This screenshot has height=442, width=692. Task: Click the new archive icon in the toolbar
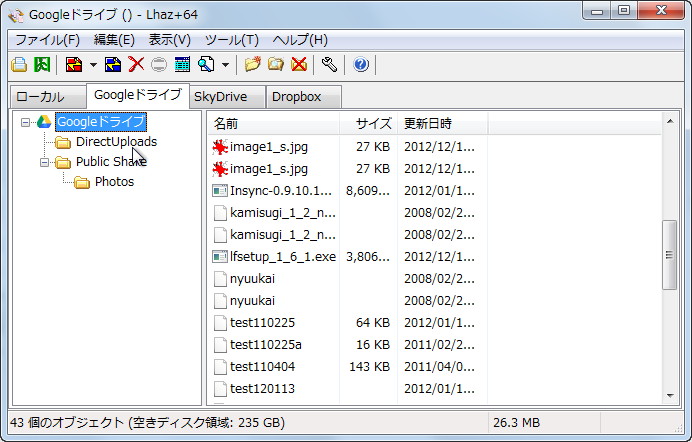tap(19, 64)
